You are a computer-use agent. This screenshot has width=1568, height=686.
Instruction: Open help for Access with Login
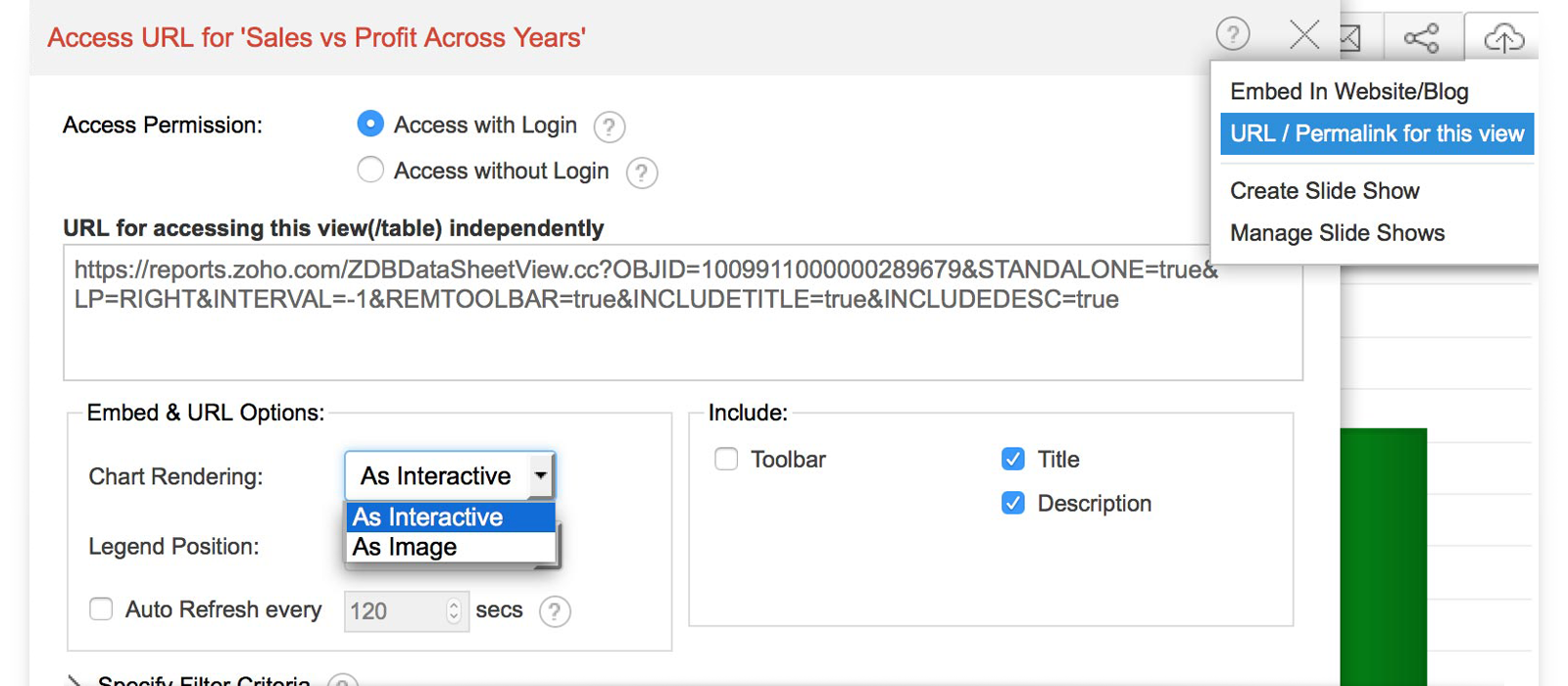(x=609, y=126)
